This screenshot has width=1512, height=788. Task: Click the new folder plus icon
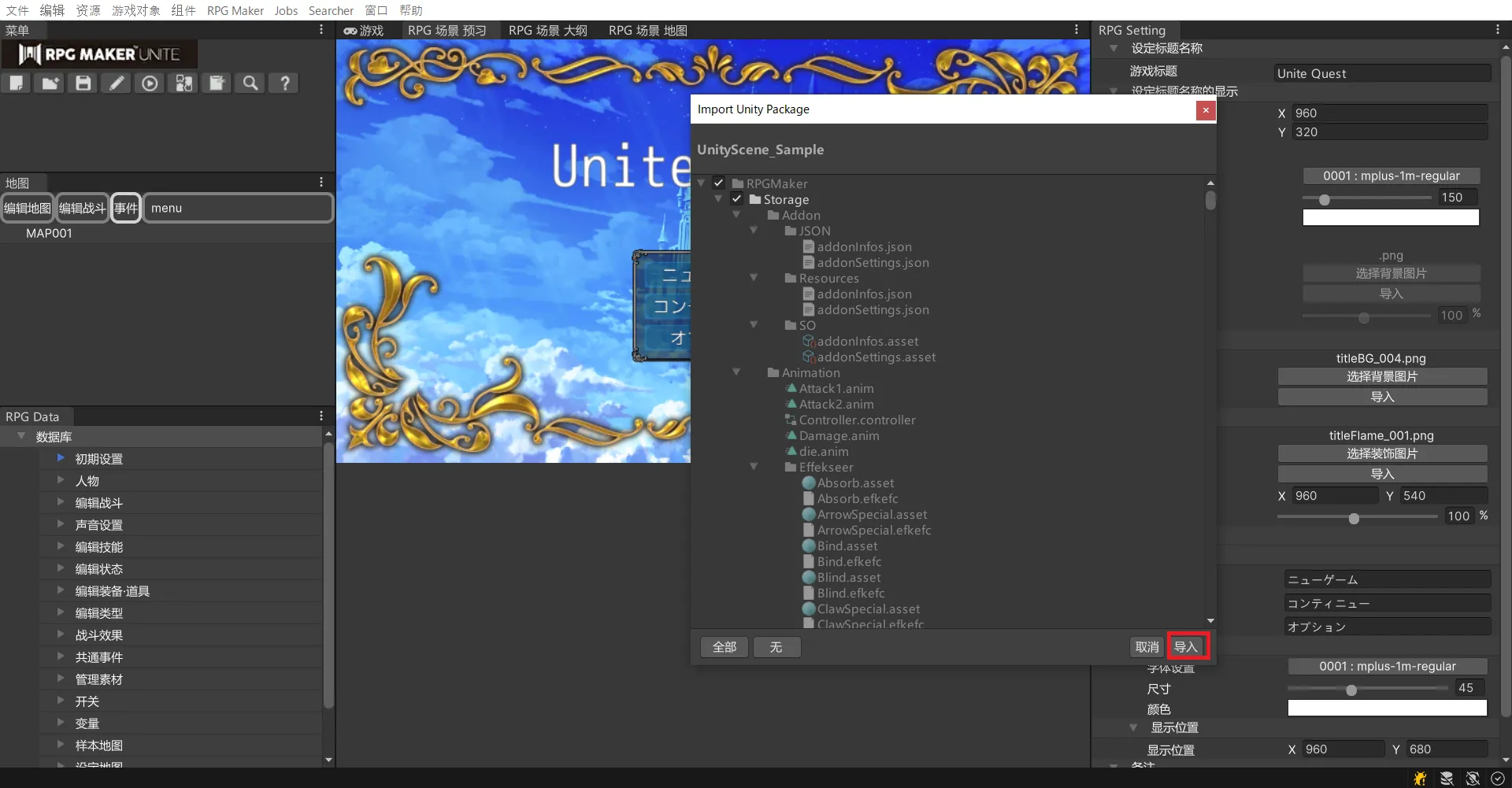(50, 83)
